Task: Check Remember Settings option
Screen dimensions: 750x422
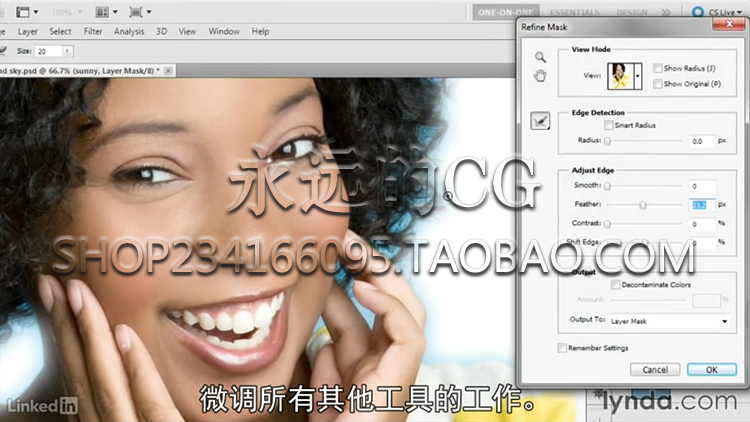Action: (562, 348)
